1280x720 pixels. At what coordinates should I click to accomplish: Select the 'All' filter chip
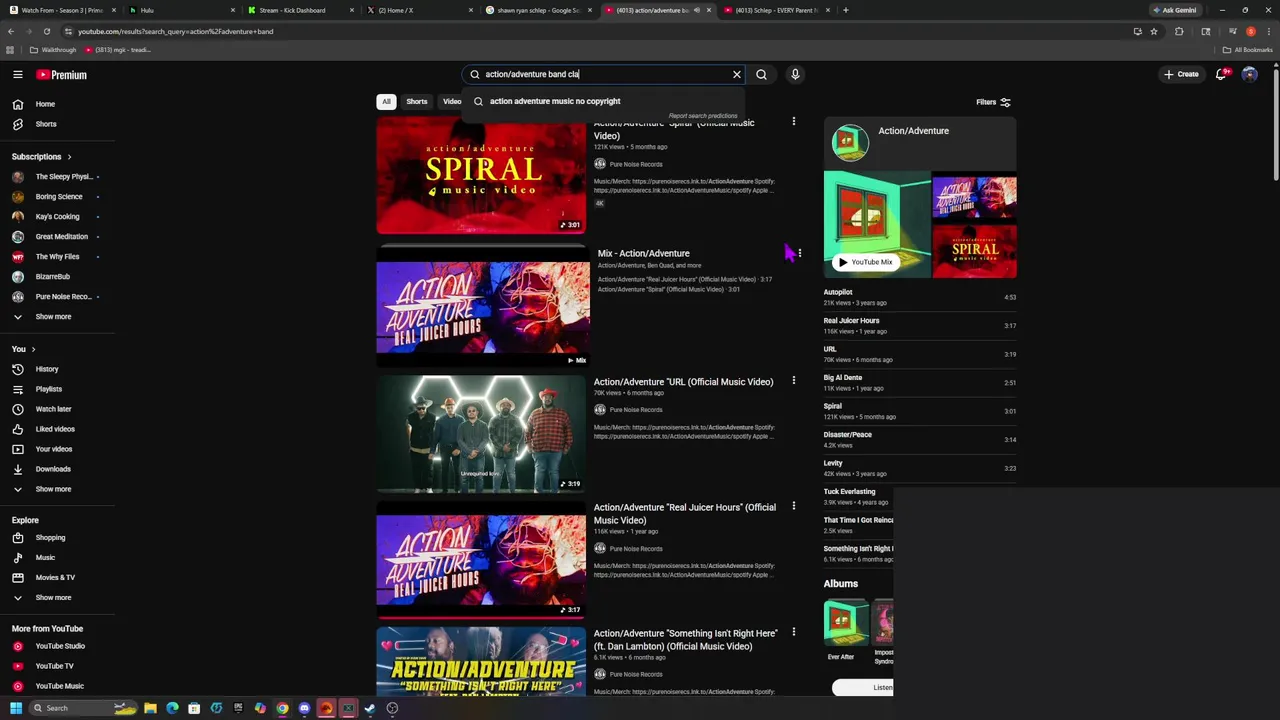386,101
